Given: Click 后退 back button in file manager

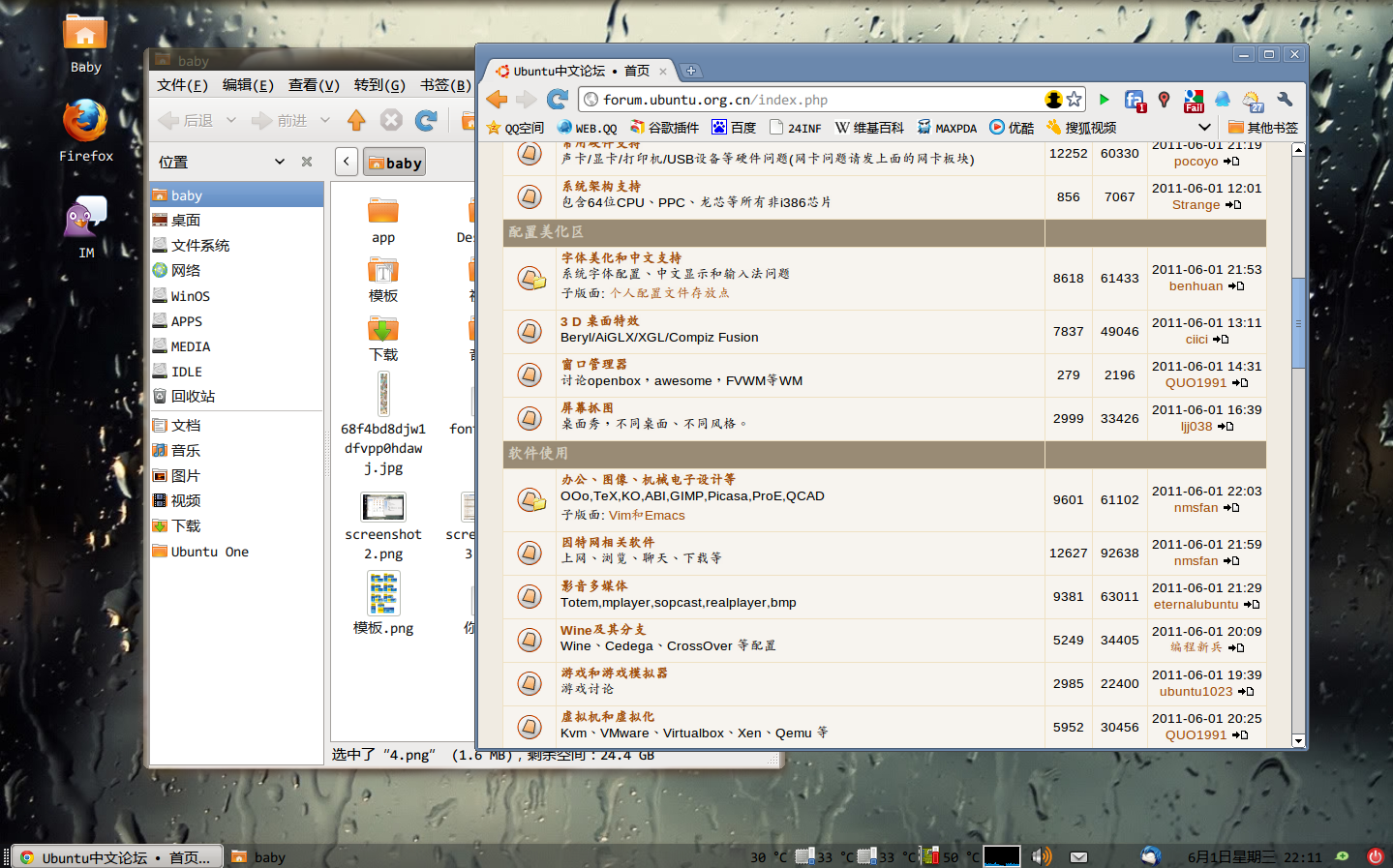Looking at the screenshot, I should tap(186, 120).
